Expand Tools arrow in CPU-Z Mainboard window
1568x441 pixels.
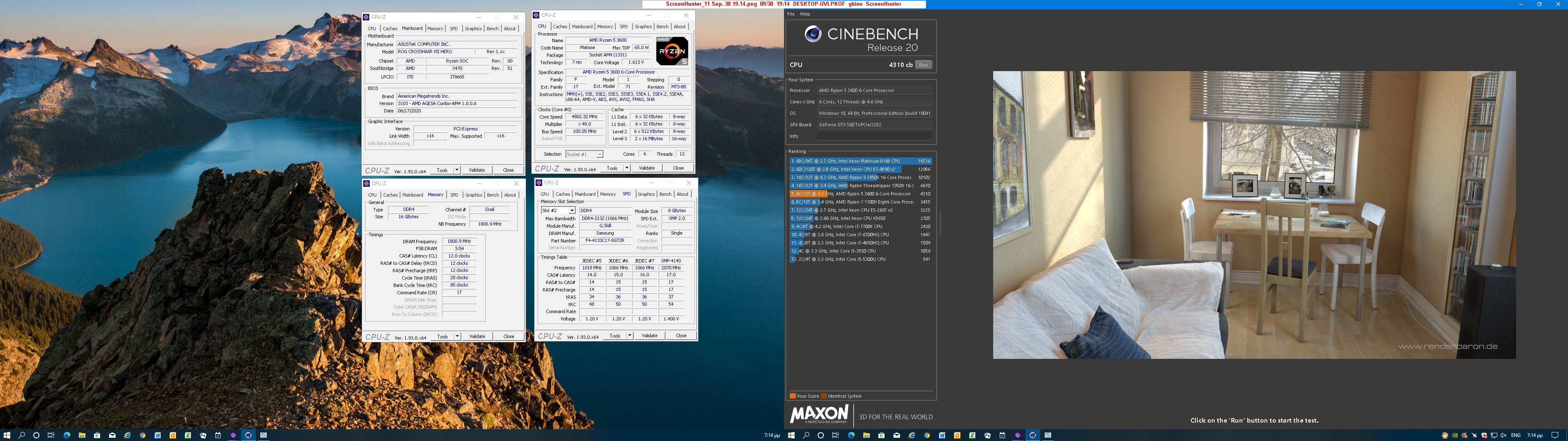(457, 170)
